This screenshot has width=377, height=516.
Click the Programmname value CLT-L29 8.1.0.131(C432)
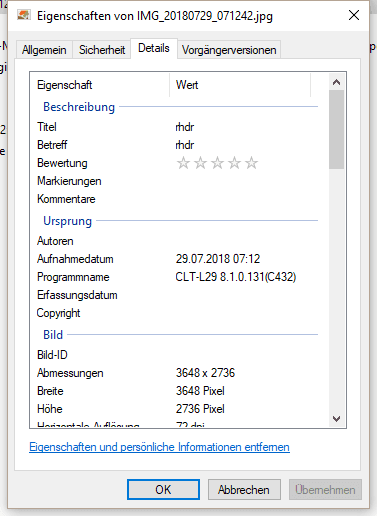pyautogui.click(x=236, y=277)
